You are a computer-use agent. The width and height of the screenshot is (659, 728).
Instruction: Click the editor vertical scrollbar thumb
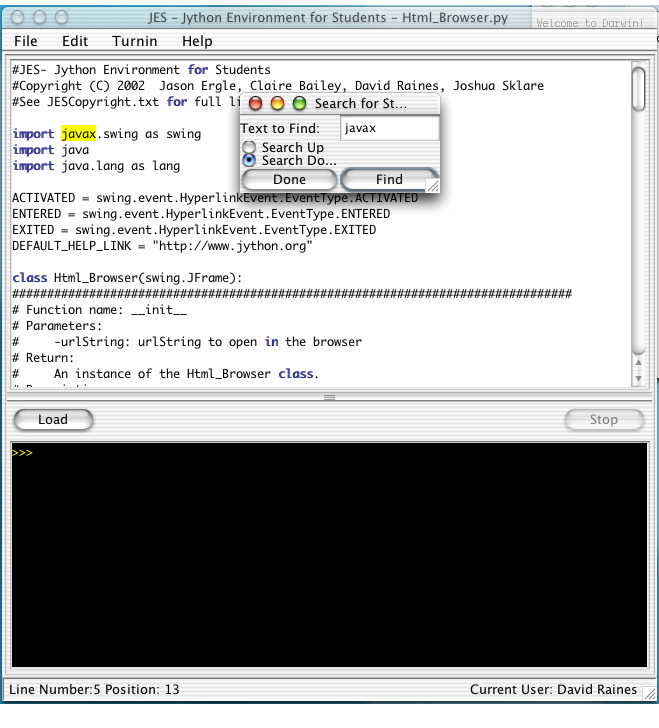[639, 89]
